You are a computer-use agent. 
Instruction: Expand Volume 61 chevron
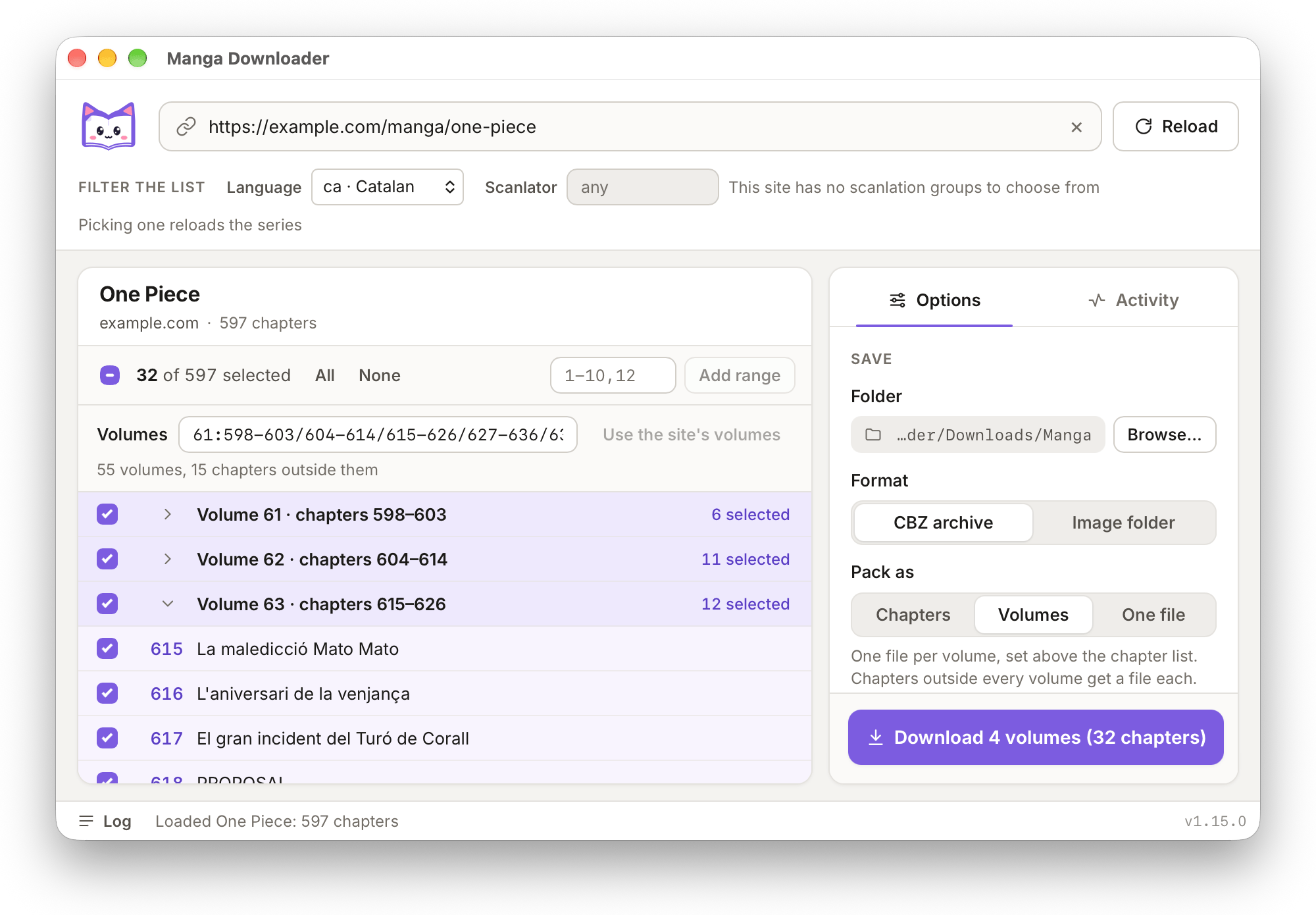(x=168, y=514)
